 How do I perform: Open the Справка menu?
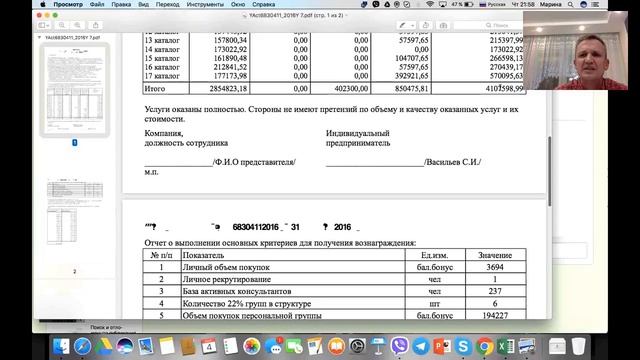tap(263, 4)
